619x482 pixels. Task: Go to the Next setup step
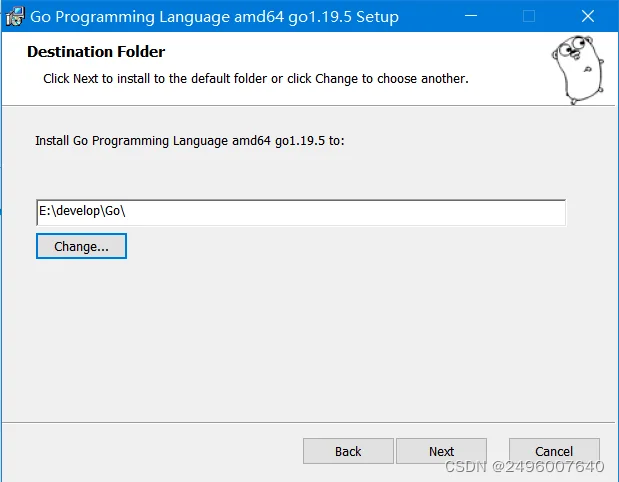click(x=441, y=451)
